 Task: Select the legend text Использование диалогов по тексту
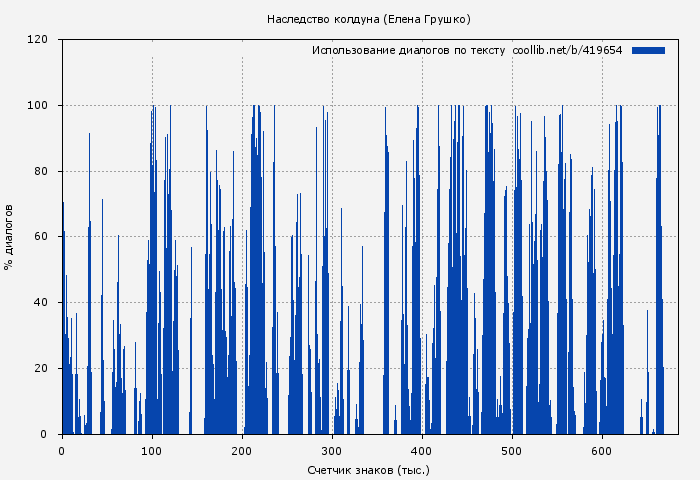[x=409, y=50]
